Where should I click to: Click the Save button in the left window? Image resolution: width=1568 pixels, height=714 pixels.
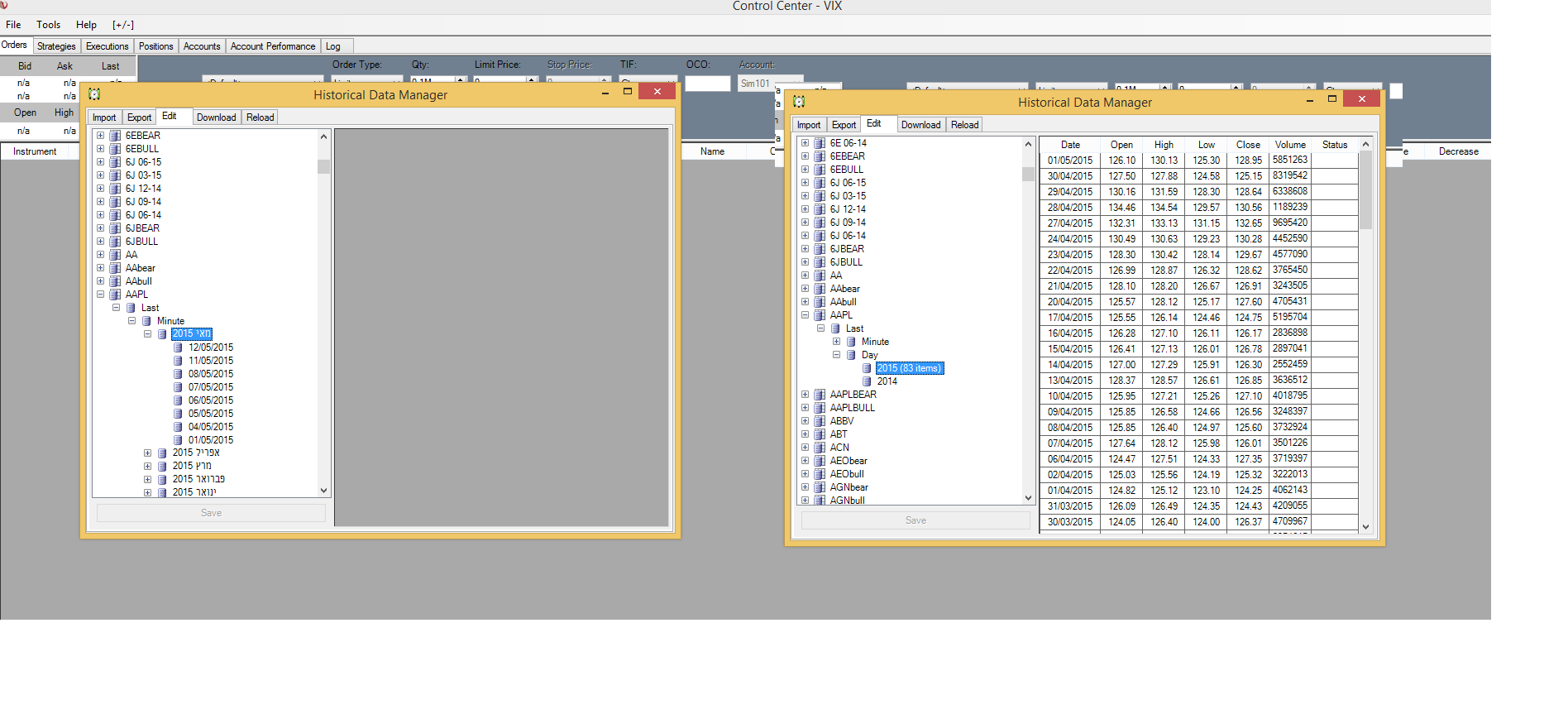point(211,513)
